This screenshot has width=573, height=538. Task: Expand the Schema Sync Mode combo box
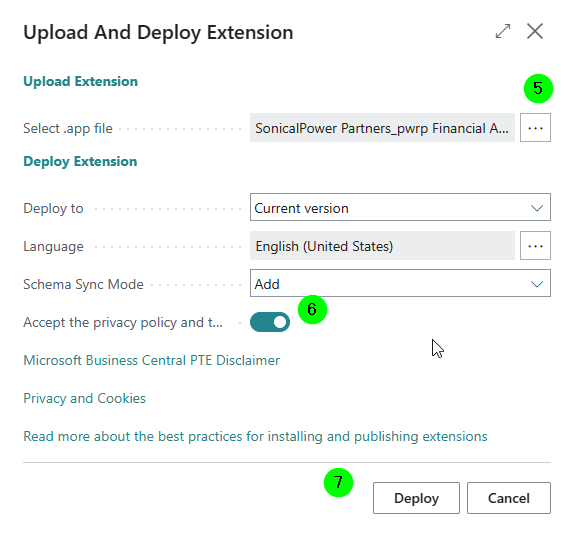click(400, 283)
